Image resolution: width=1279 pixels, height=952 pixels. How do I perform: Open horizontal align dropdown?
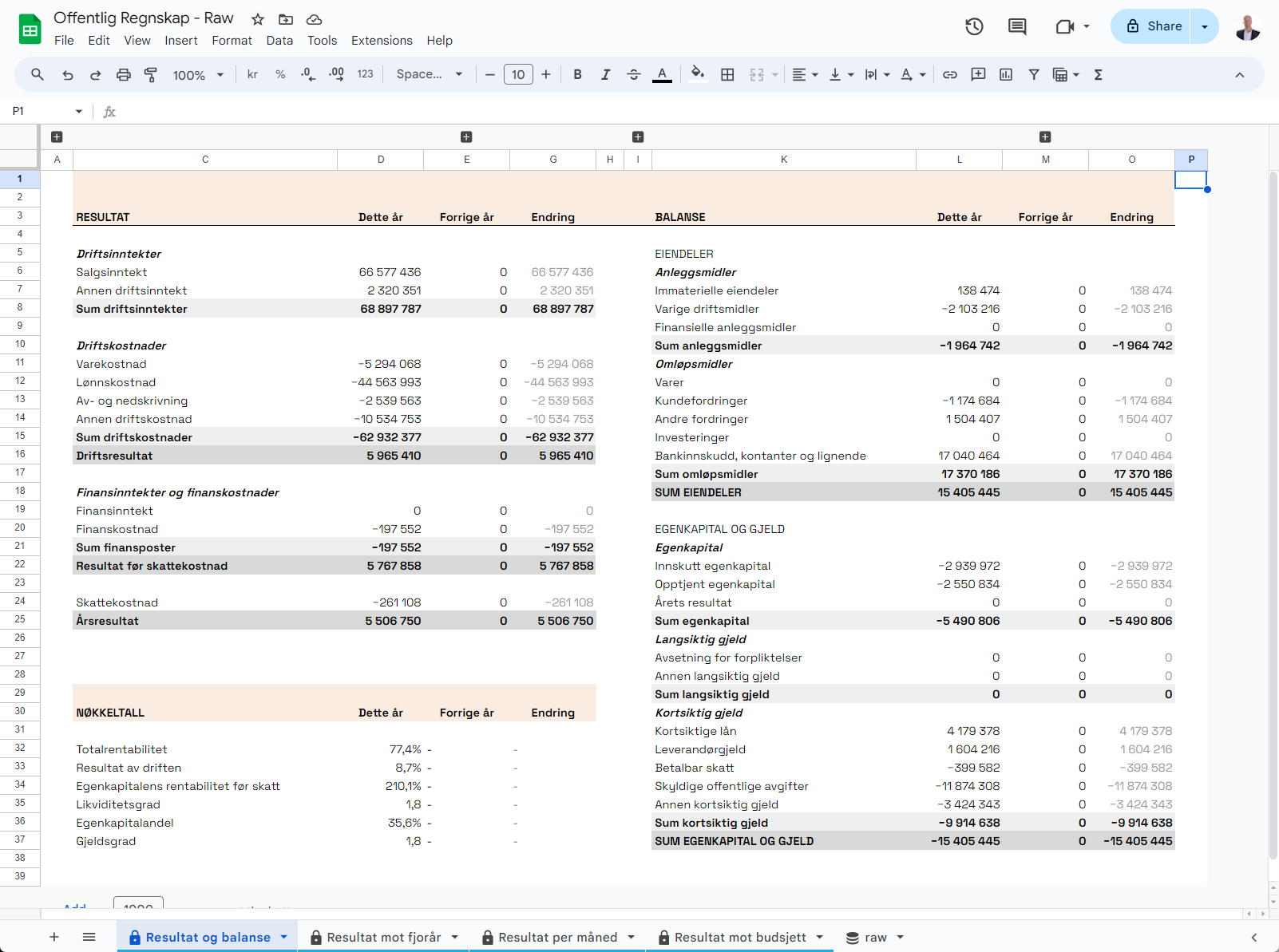(x=805, y=74)
